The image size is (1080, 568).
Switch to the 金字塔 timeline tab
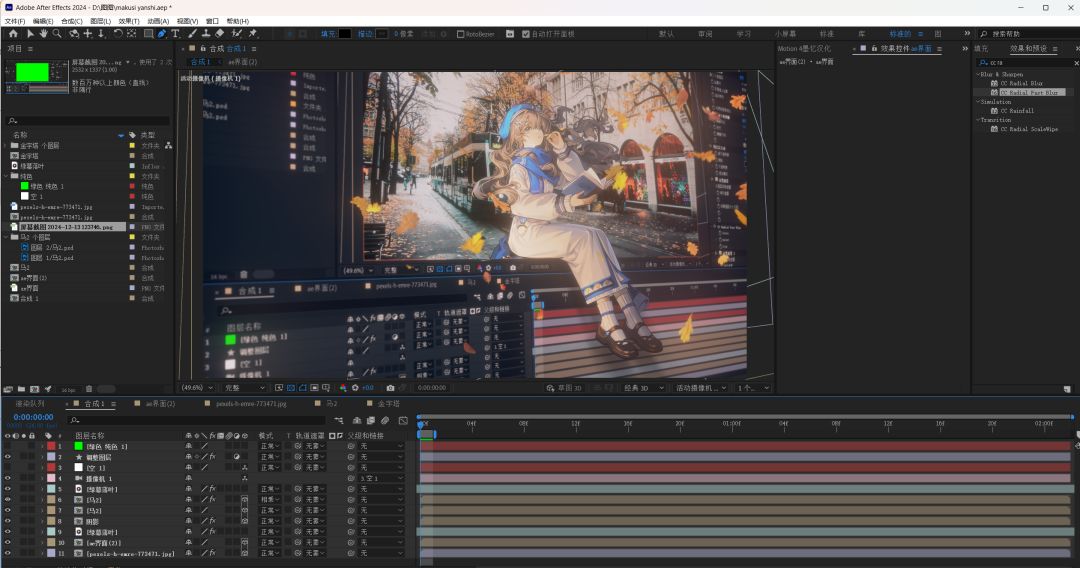387,404
